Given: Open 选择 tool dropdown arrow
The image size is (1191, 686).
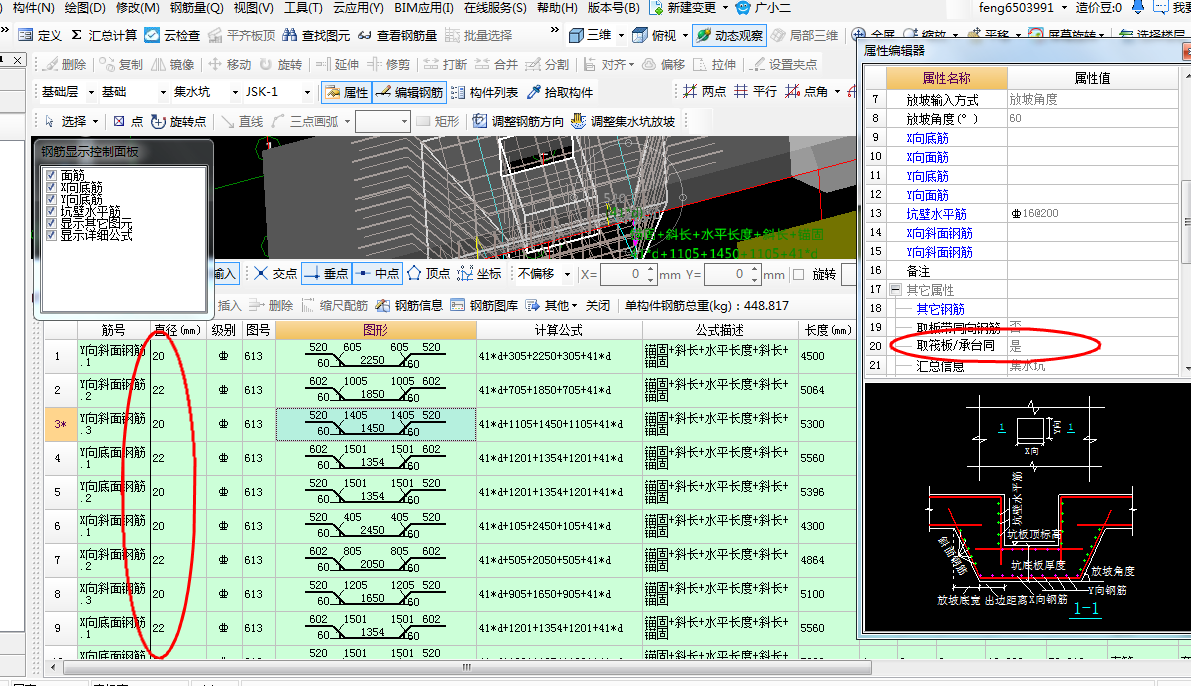Looking at the screenshot, I should point(96,122).
